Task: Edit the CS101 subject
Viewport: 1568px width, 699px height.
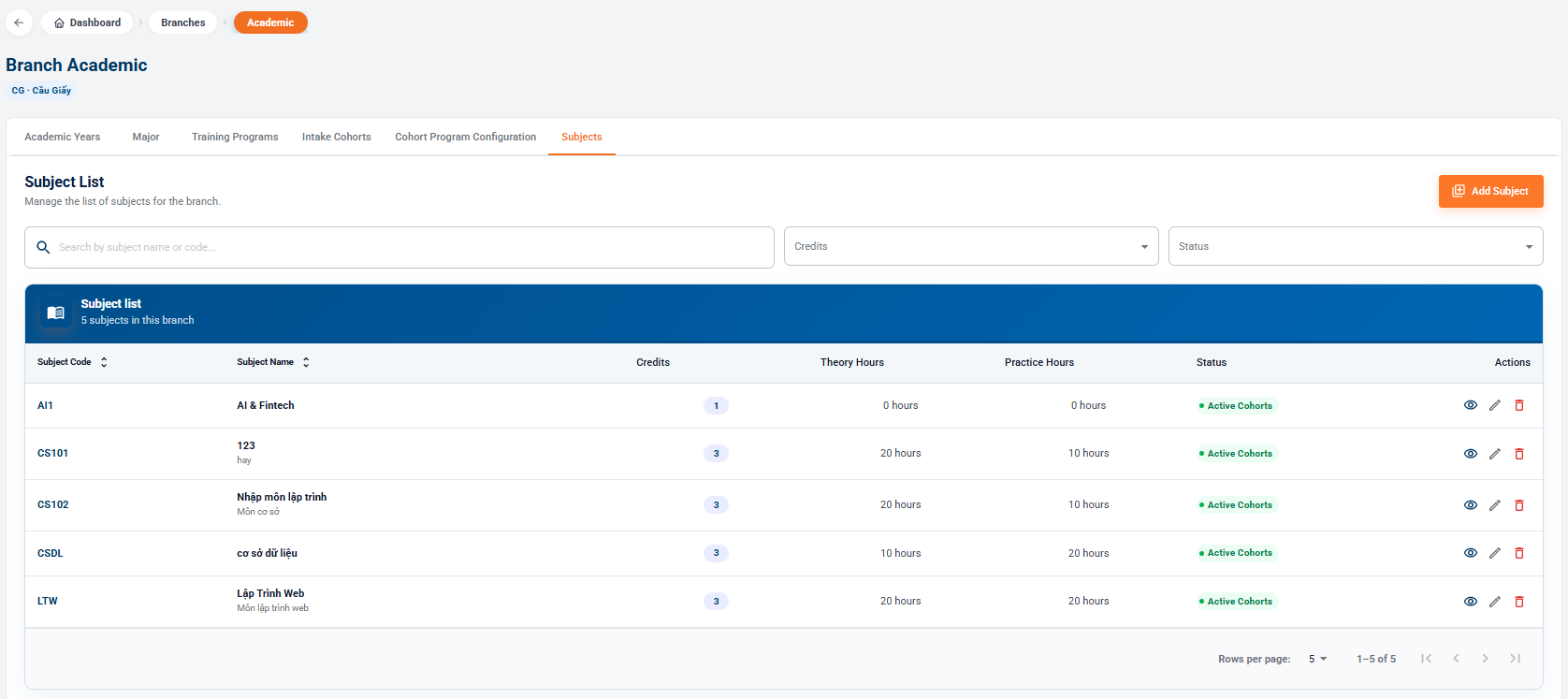Action: point(1495,454)
